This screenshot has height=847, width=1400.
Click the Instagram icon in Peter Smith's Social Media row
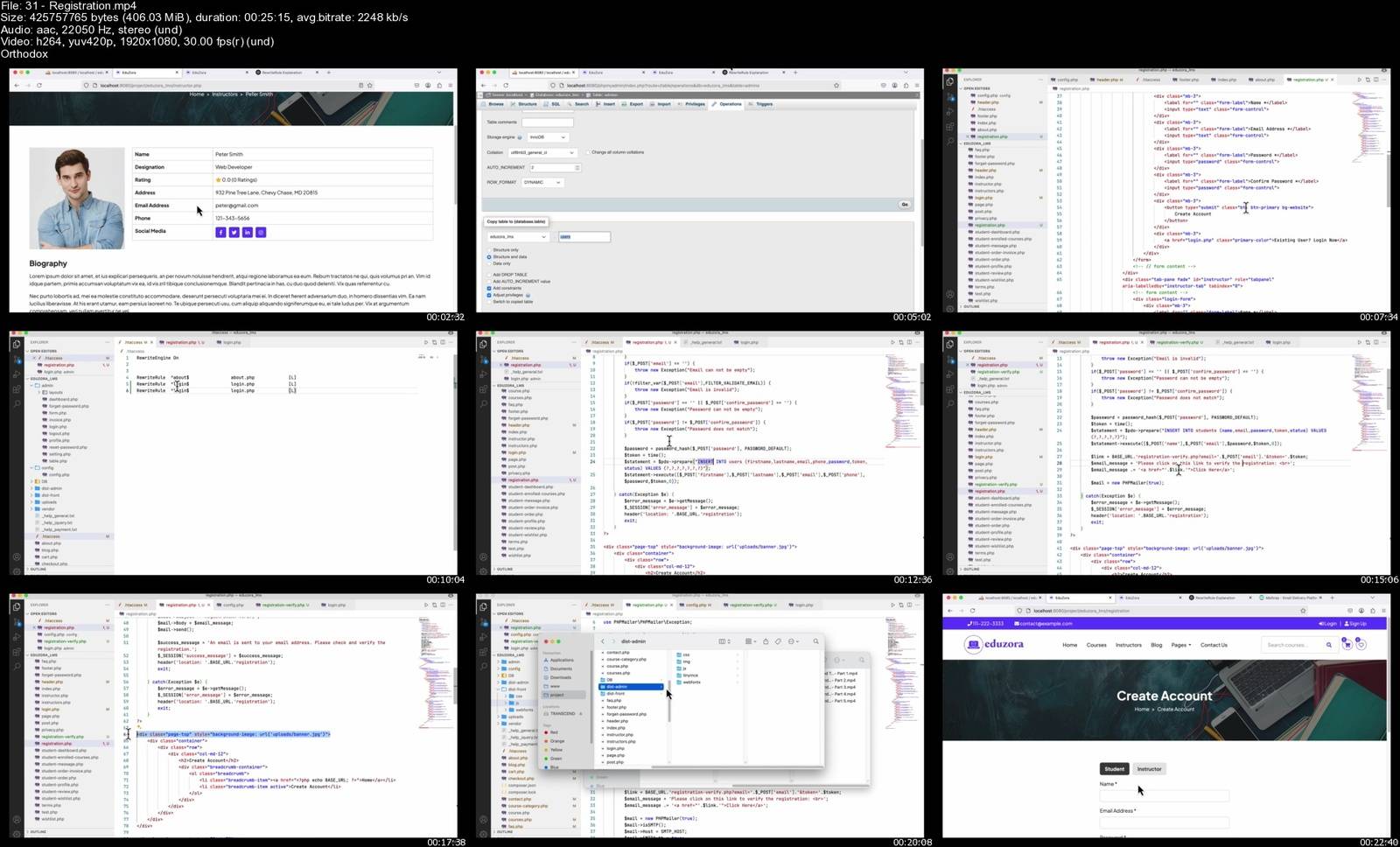pos(261,232)
